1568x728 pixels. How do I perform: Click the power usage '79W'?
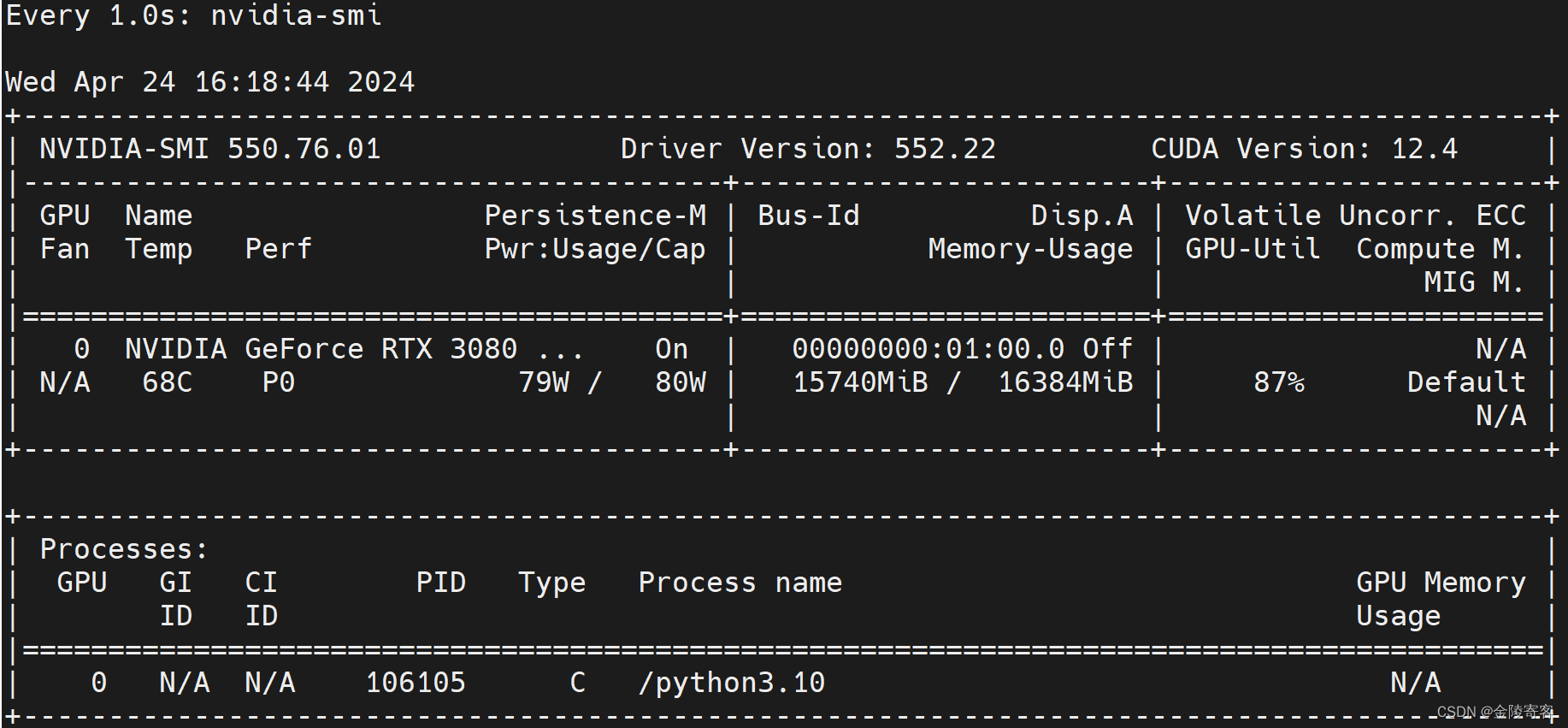pos(544,382)
